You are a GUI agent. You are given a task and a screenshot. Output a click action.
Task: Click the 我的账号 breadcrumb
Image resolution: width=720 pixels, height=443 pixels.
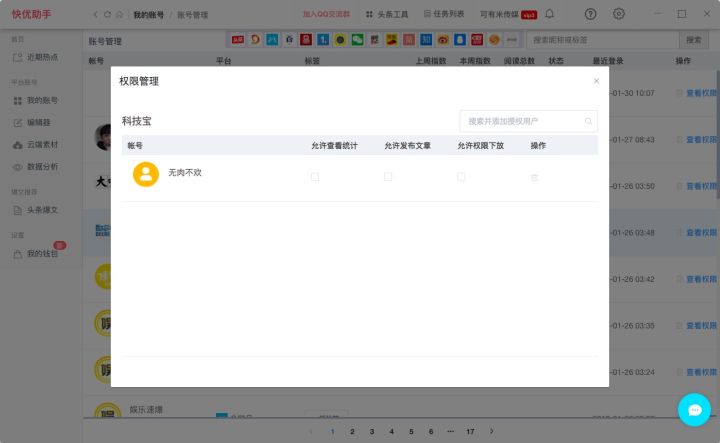click(148, 15)
